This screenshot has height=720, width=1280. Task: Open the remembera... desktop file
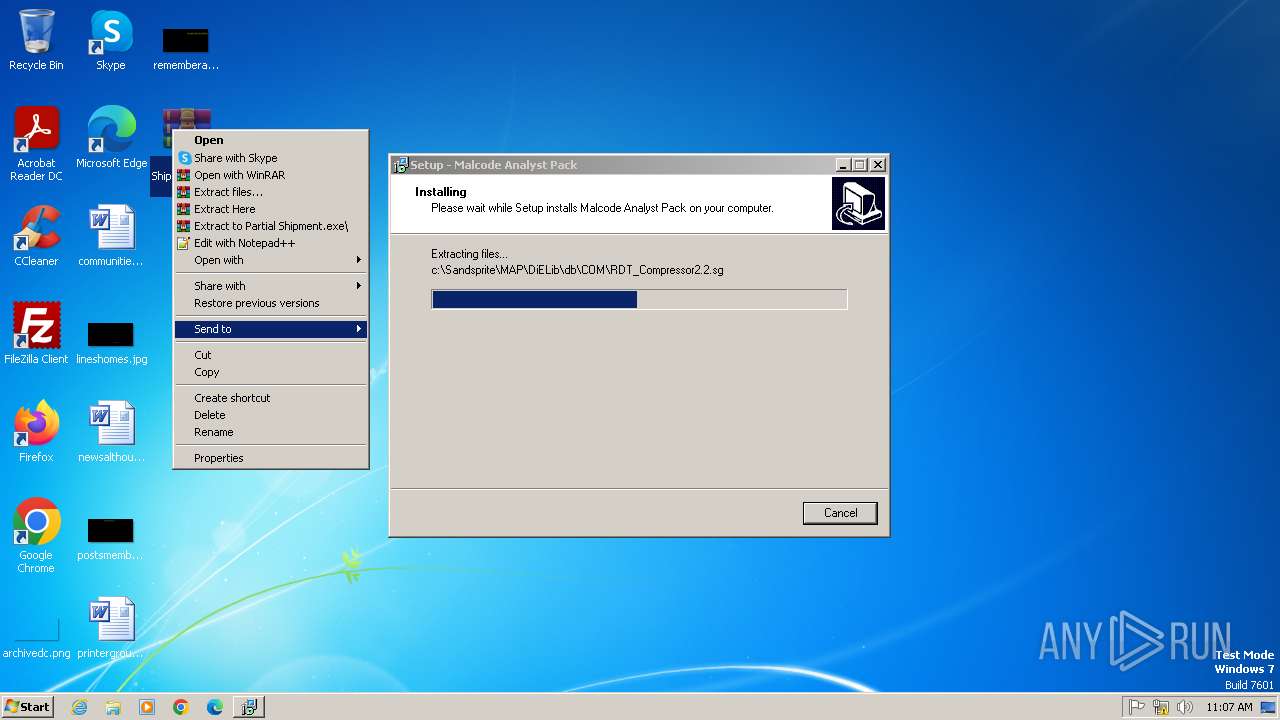pyautogui.click(x=186, y=48)
